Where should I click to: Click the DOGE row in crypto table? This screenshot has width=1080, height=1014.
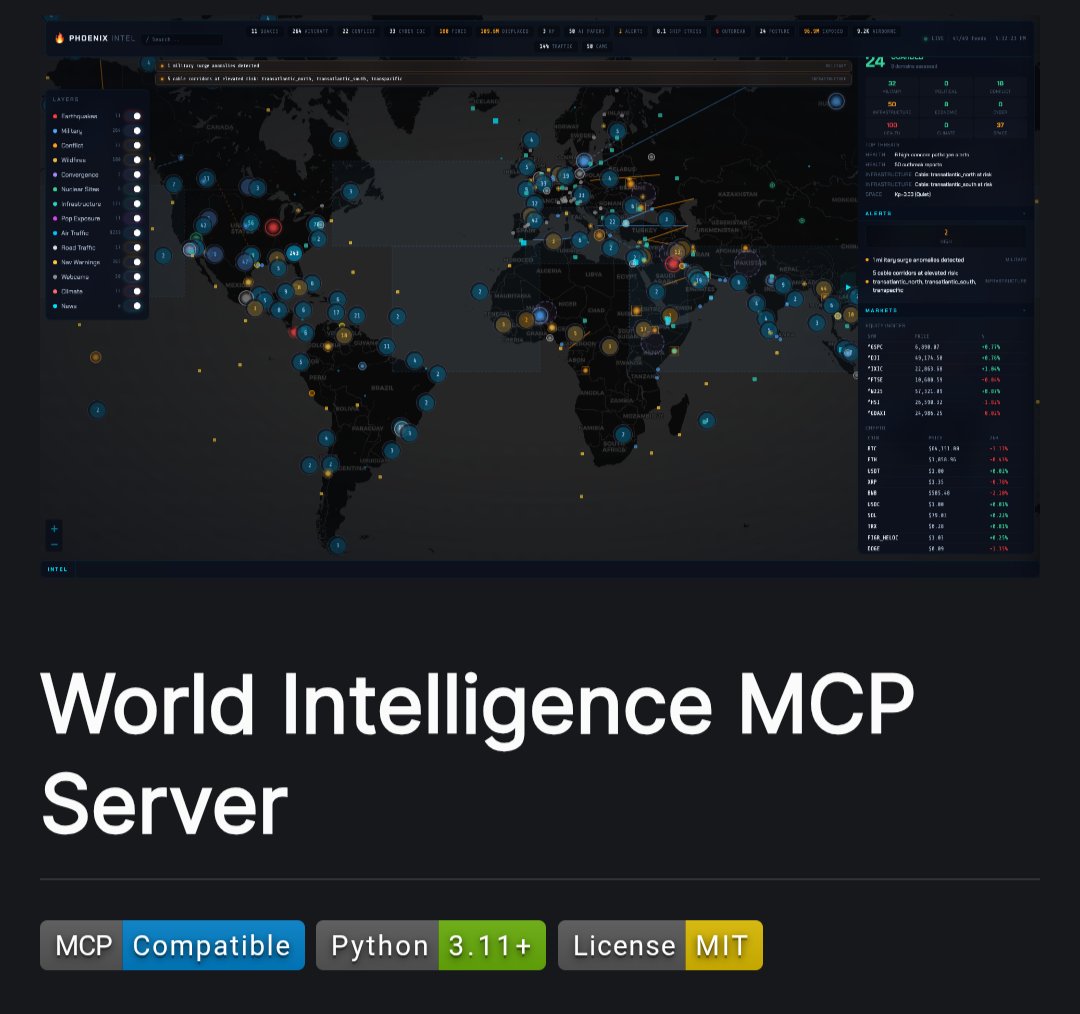[945, 548]
